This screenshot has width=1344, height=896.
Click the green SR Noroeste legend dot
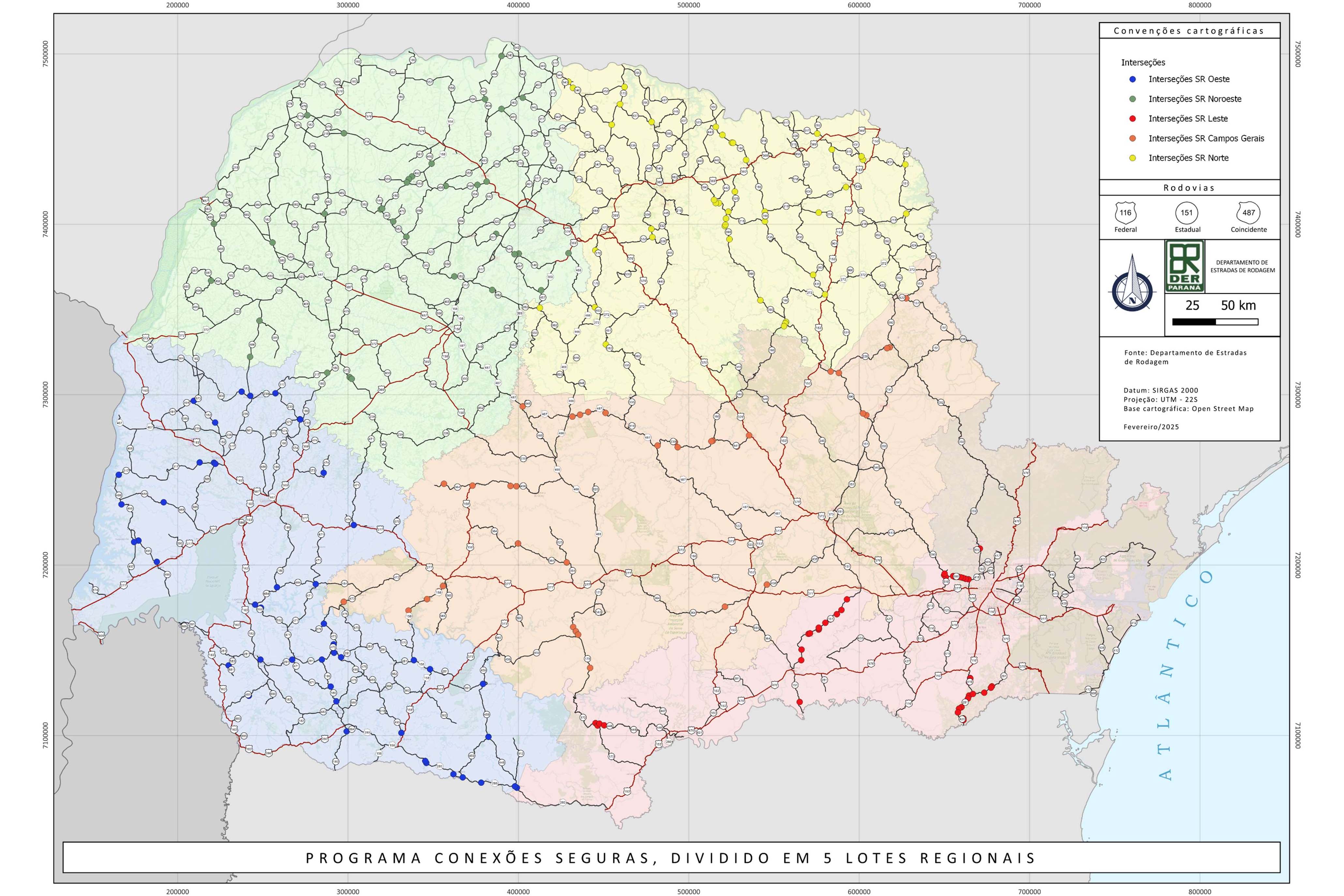click(x=1133, y=99)
